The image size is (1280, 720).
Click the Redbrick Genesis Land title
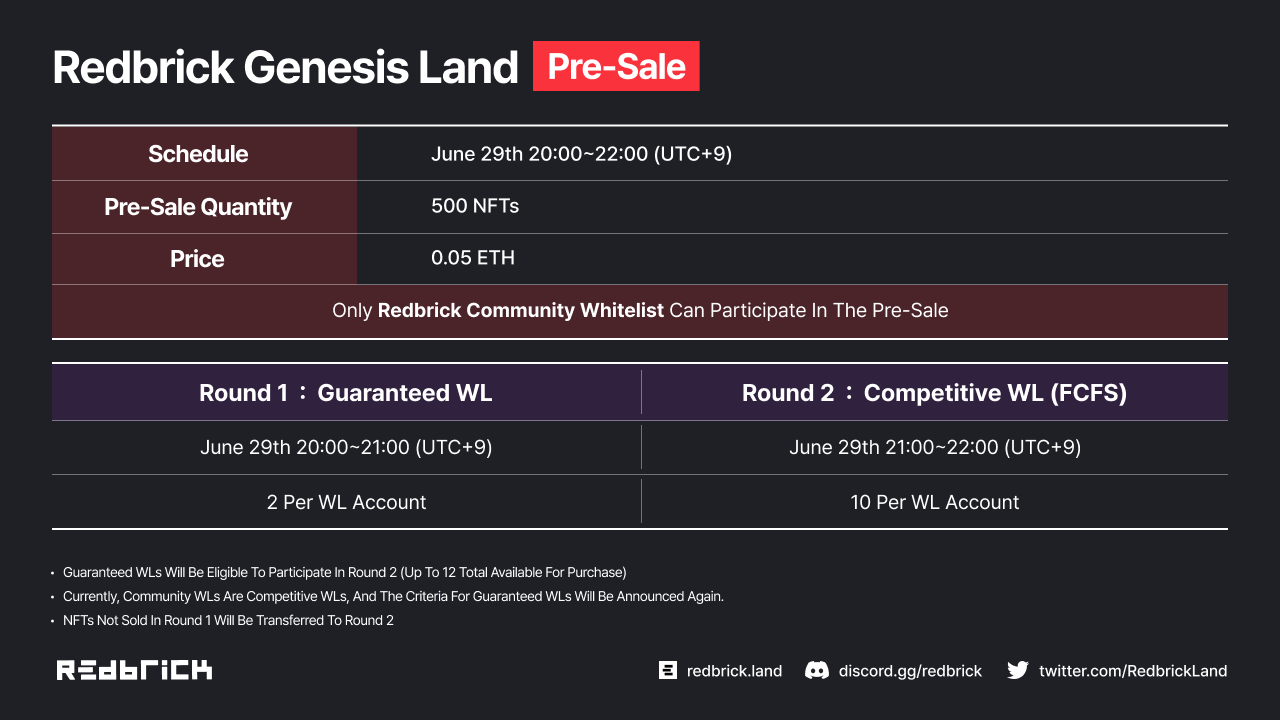[285, 67]
